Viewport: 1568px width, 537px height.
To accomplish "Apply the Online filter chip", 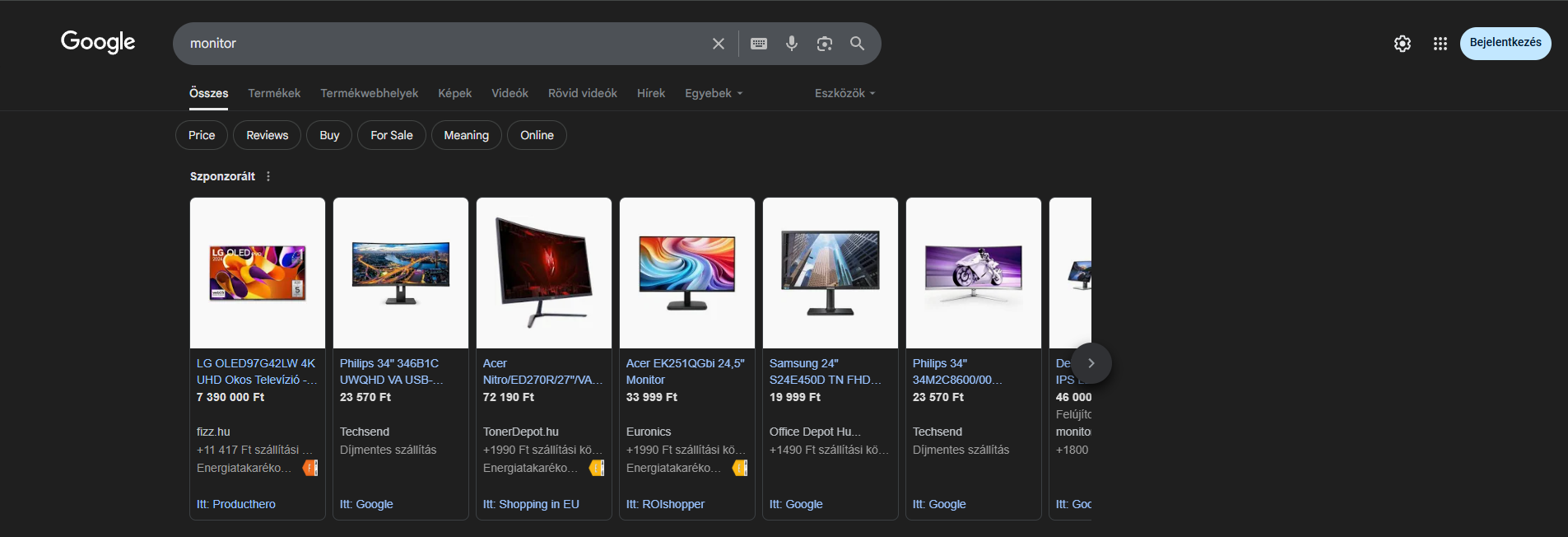I will tap(537, 135).
